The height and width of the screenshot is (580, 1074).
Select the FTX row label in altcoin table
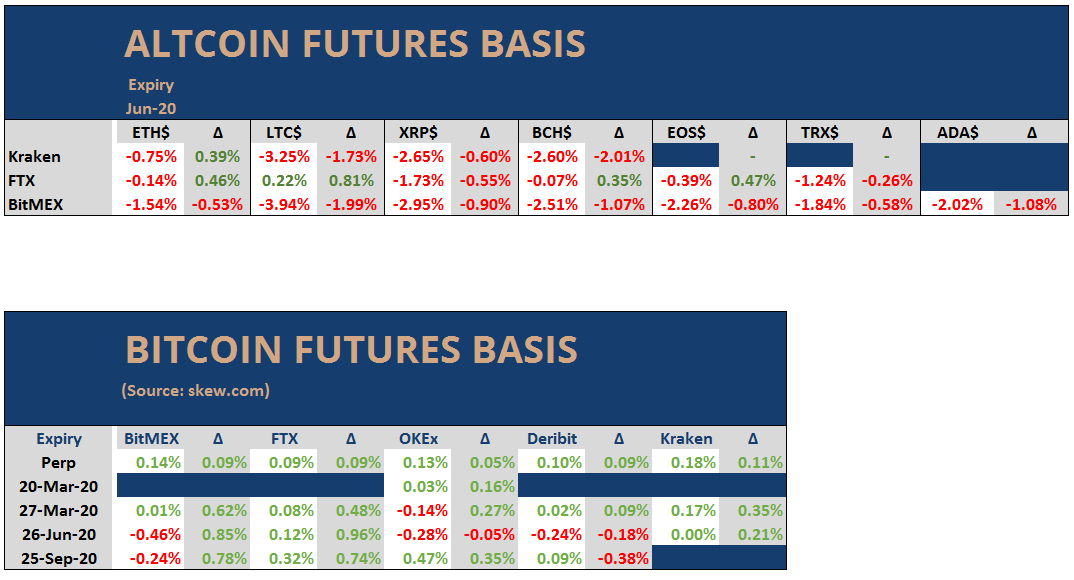(24, 180)
